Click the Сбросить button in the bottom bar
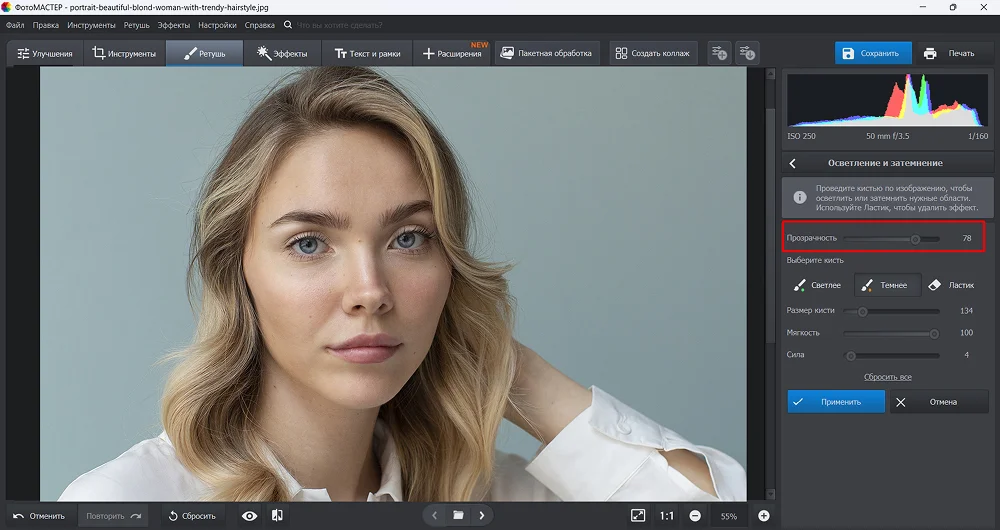1000x530 pixels. tap(191, 516)
